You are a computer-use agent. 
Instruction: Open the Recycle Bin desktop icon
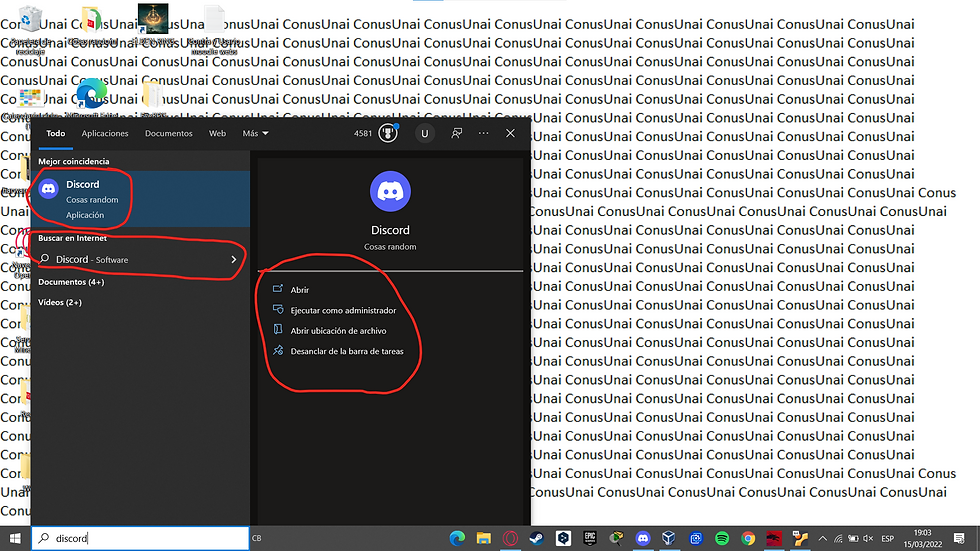tap(29, 28)
